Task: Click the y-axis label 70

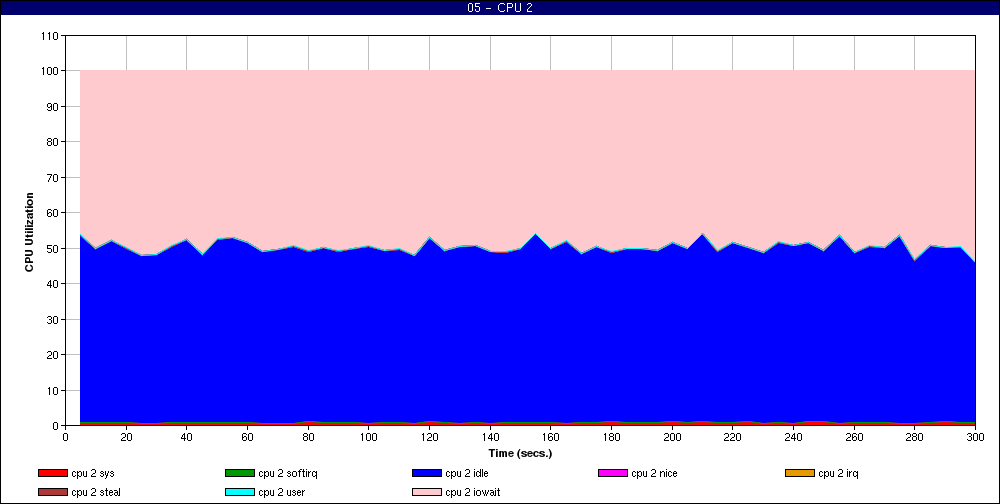Action: (53, 177)
